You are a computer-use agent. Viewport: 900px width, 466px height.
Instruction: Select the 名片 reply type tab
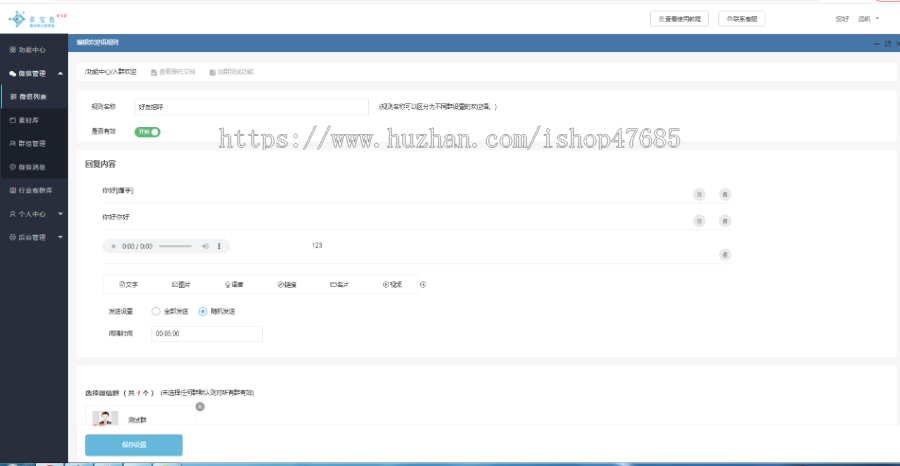[340, 285]
